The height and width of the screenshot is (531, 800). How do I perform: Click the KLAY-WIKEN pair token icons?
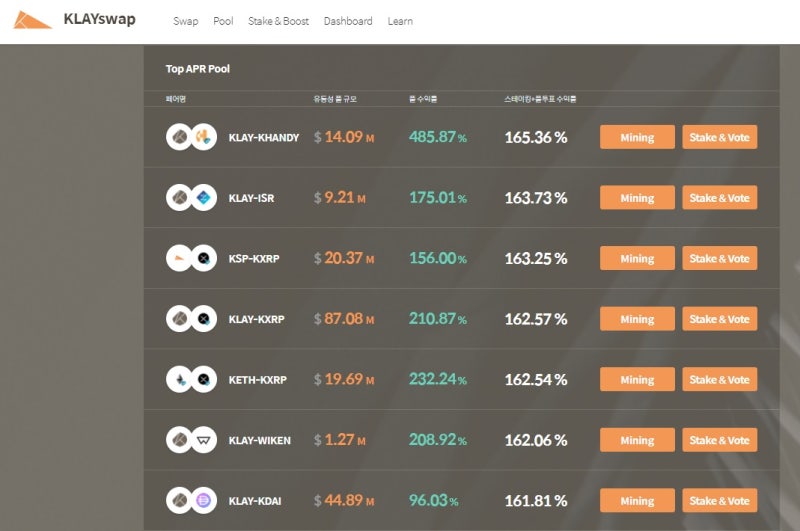point(191,440)
